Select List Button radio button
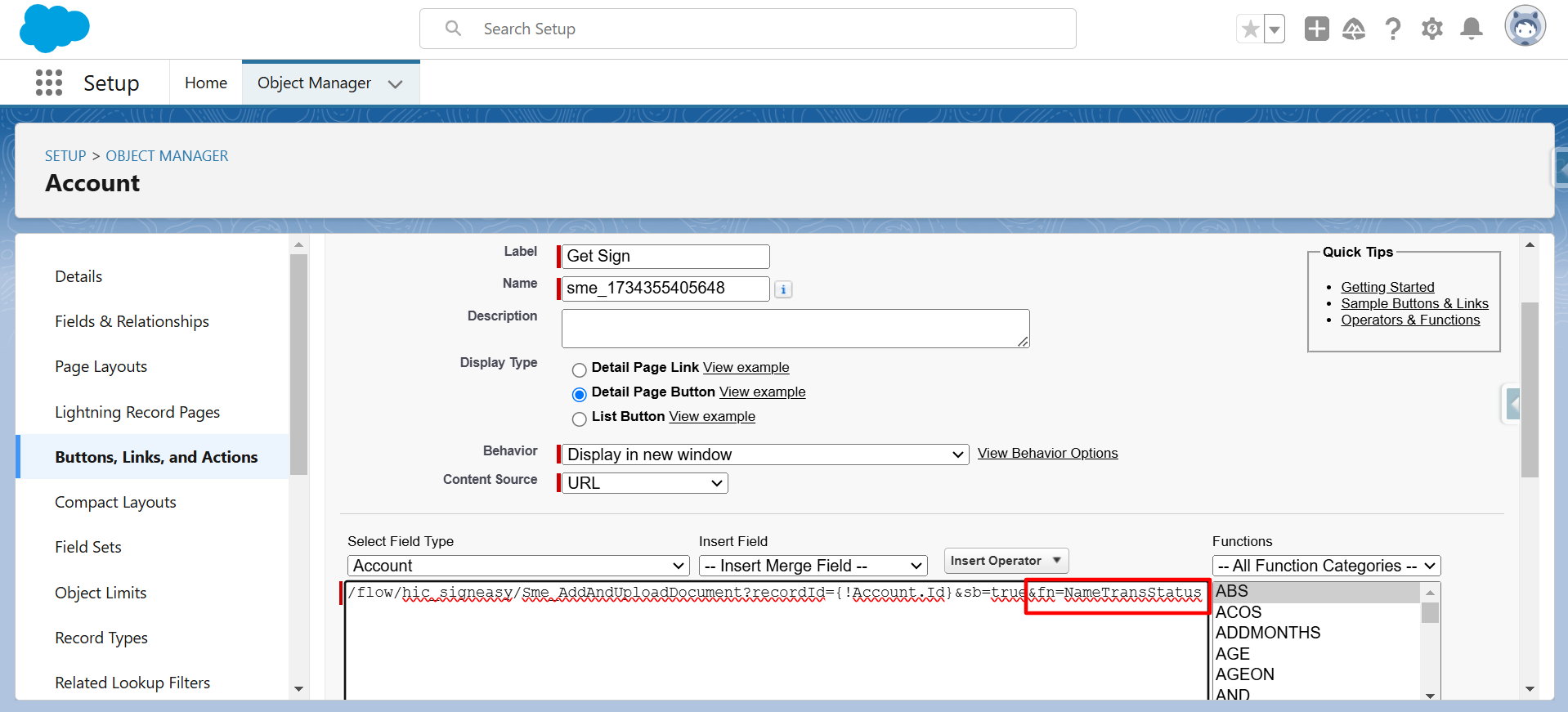Screen dimensions: 1568x712 [x=580, y=419]
